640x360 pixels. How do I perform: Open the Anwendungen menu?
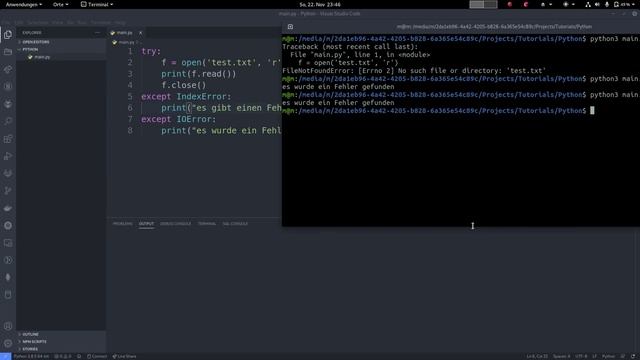tap(24, 4)
